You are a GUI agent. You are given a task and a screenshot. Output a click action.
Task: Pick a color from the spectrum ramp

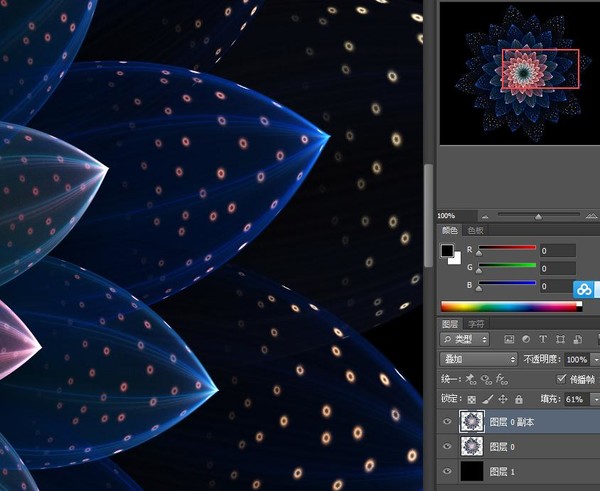click(511, 307)
